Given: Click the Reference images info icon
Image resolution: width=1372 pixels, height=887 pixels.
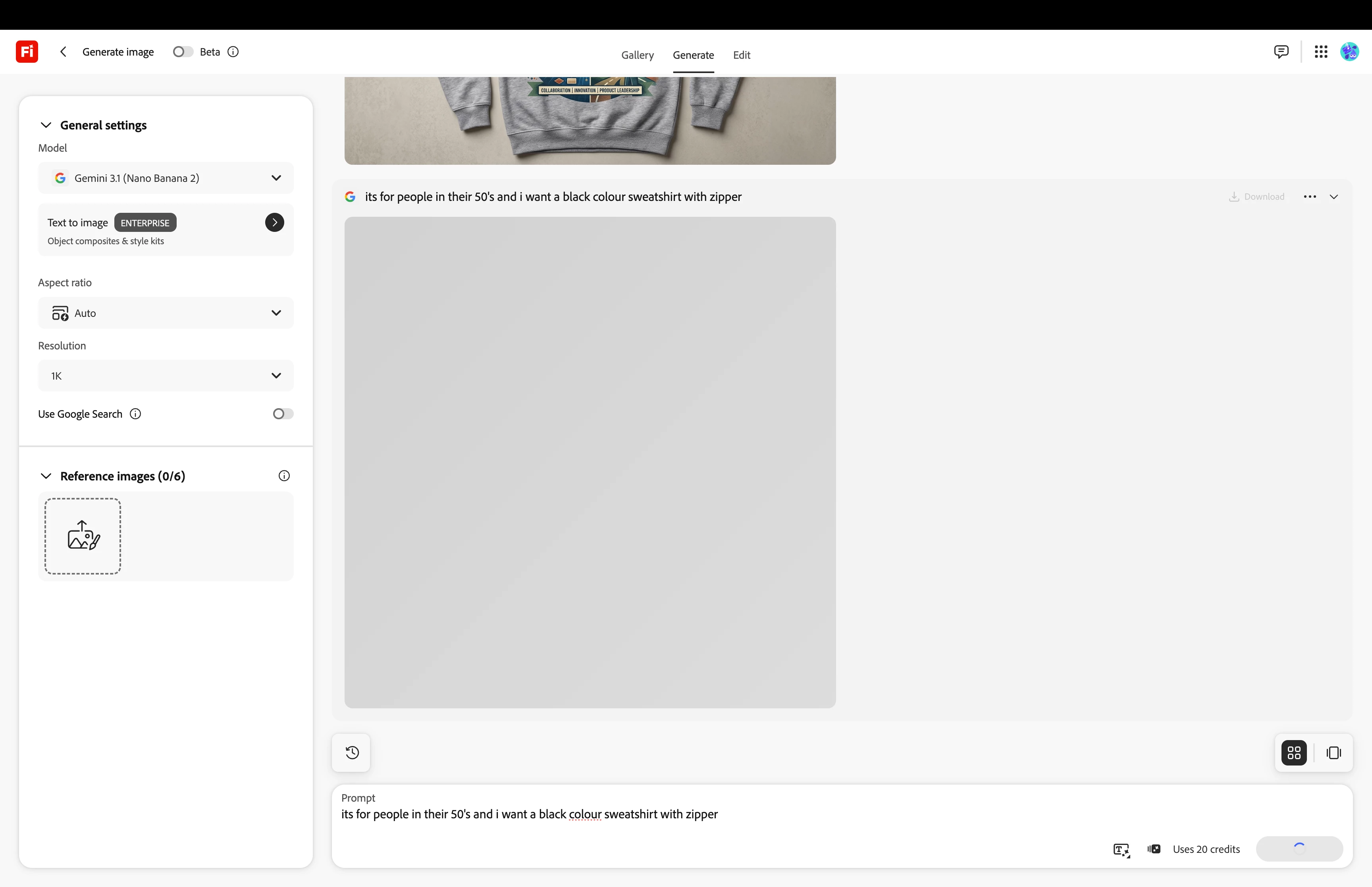Looking at the screenshot, I should 284,476.
